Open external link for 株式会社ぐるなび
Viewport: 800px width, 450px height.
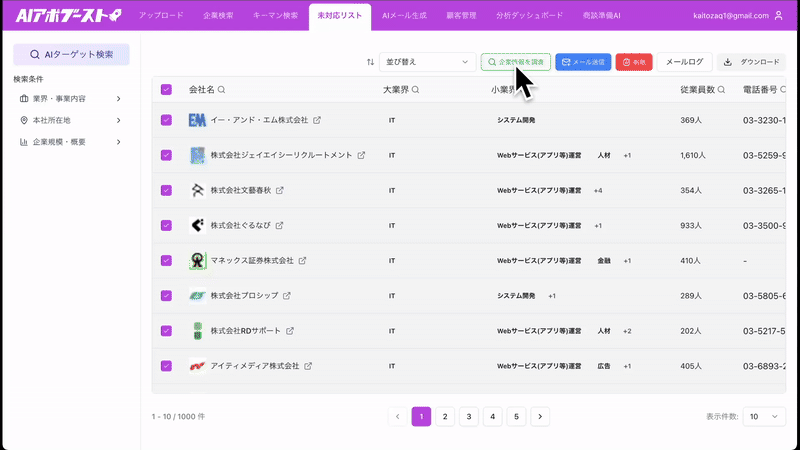click(x=279, y=226)
